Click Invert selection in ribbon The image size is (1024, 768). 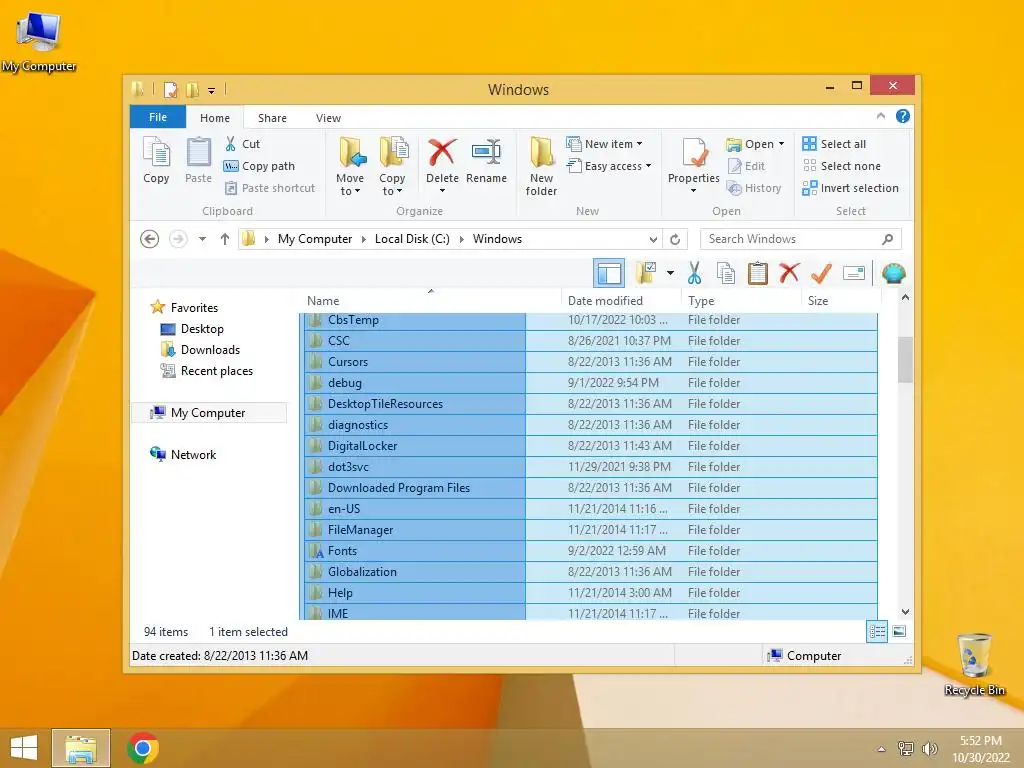(851, 188)
